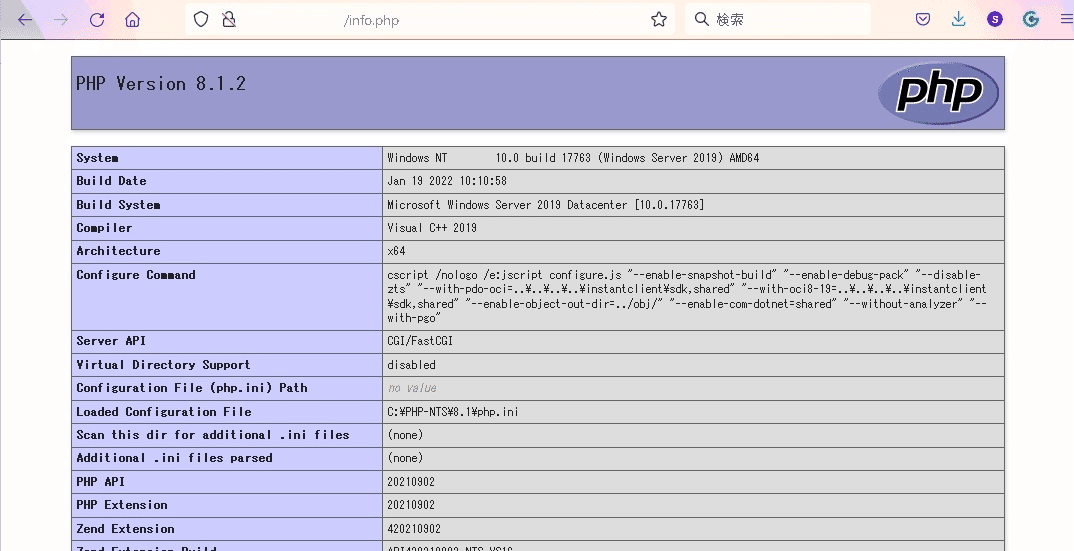Bookmark this page with the star
This screenshot has height=551, width=1074.
click(x=659, y=20)
